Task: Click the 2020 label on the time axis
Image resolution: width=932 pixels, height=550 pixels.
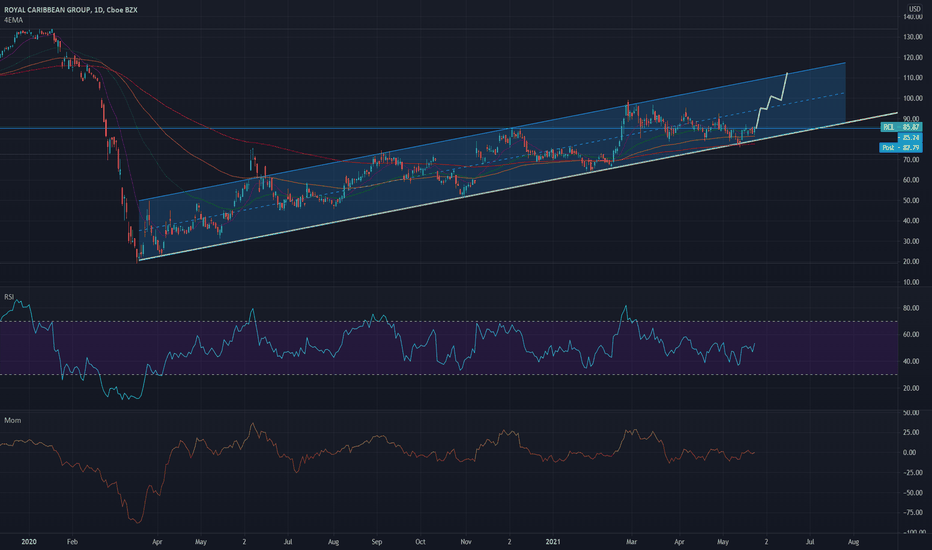Action: [x=29, y=542]
